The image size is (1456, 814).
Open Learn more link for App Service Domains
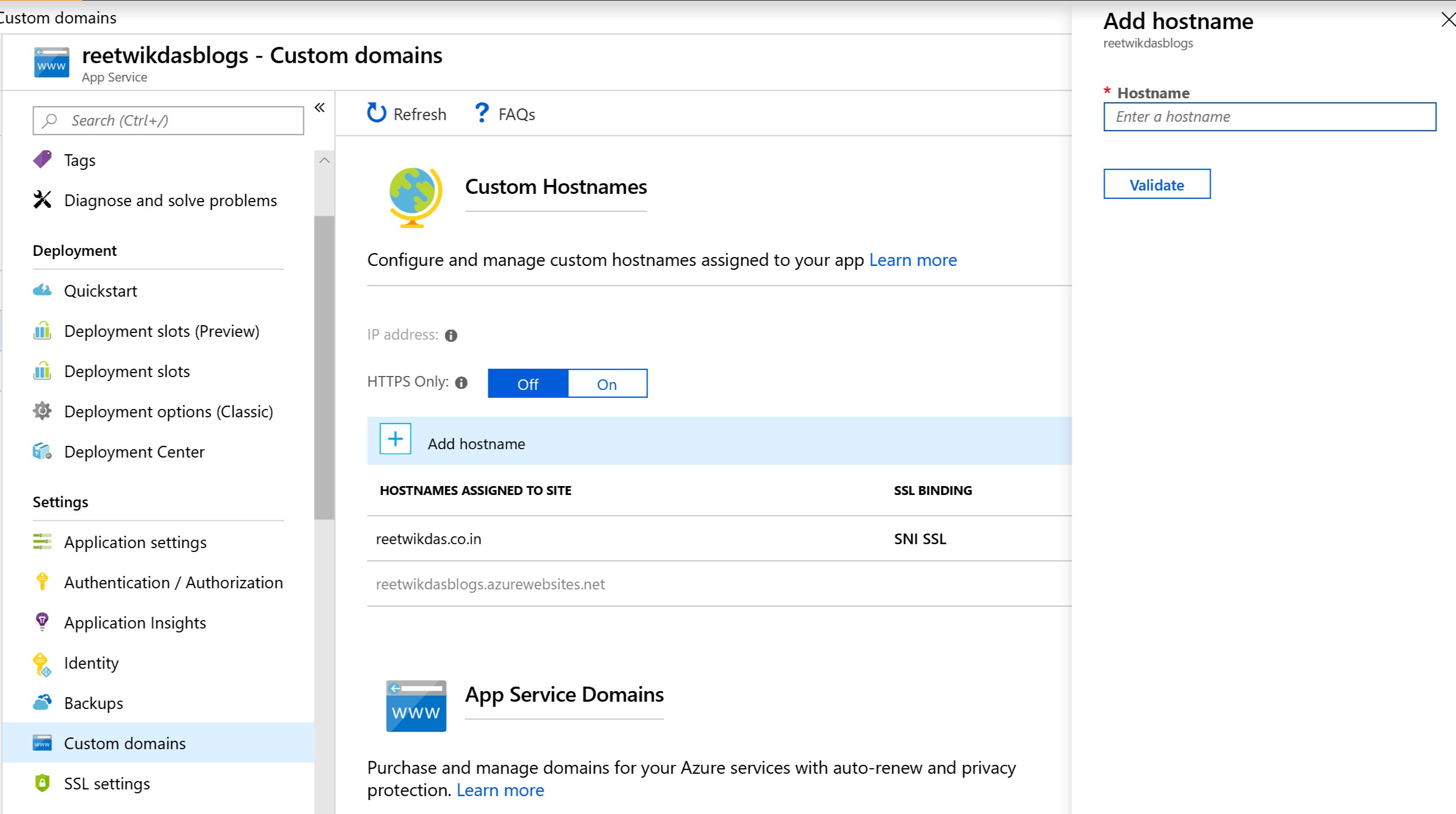(500, 791)
